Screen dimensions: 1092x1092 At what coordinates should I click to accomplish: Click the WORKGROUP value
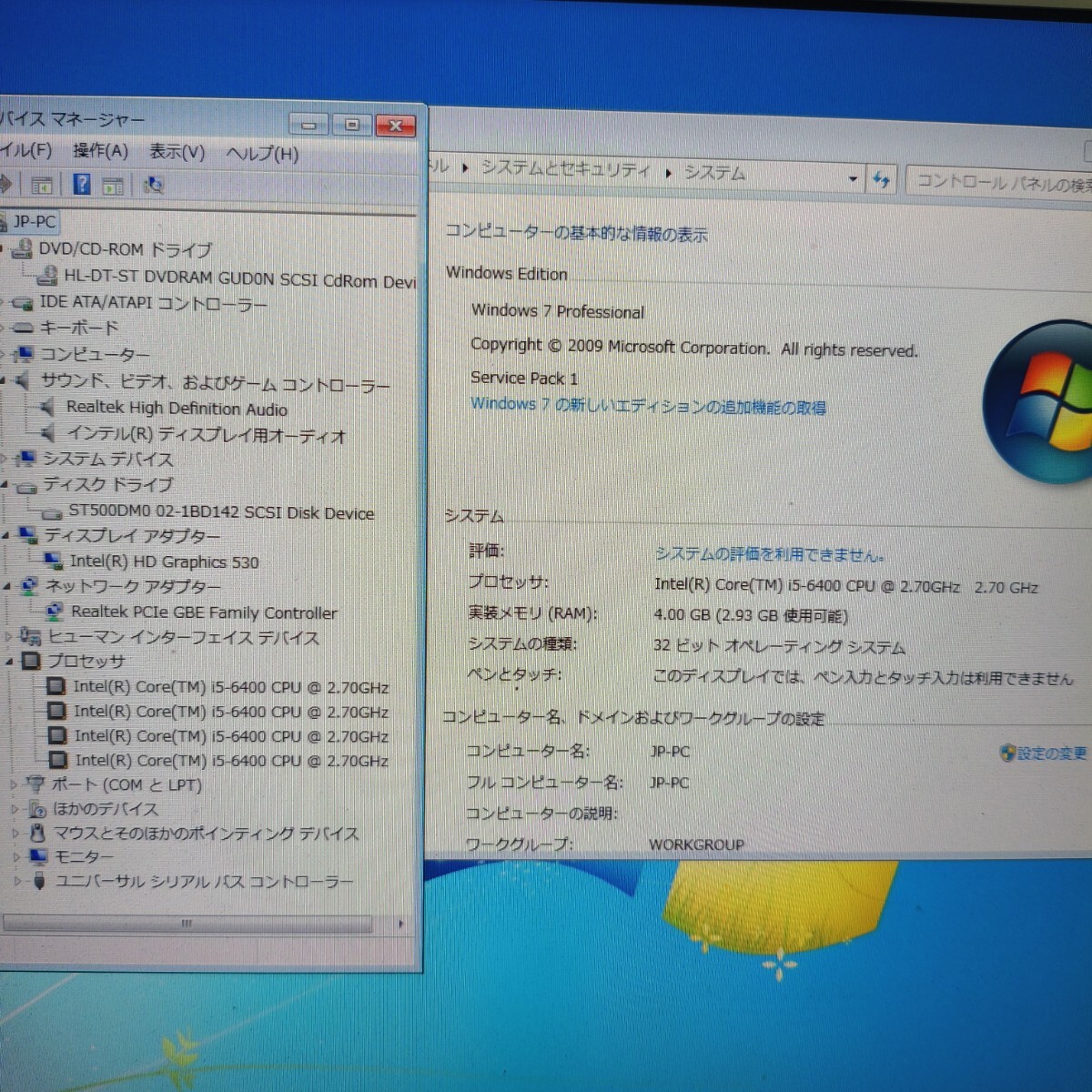pos(695,844)
